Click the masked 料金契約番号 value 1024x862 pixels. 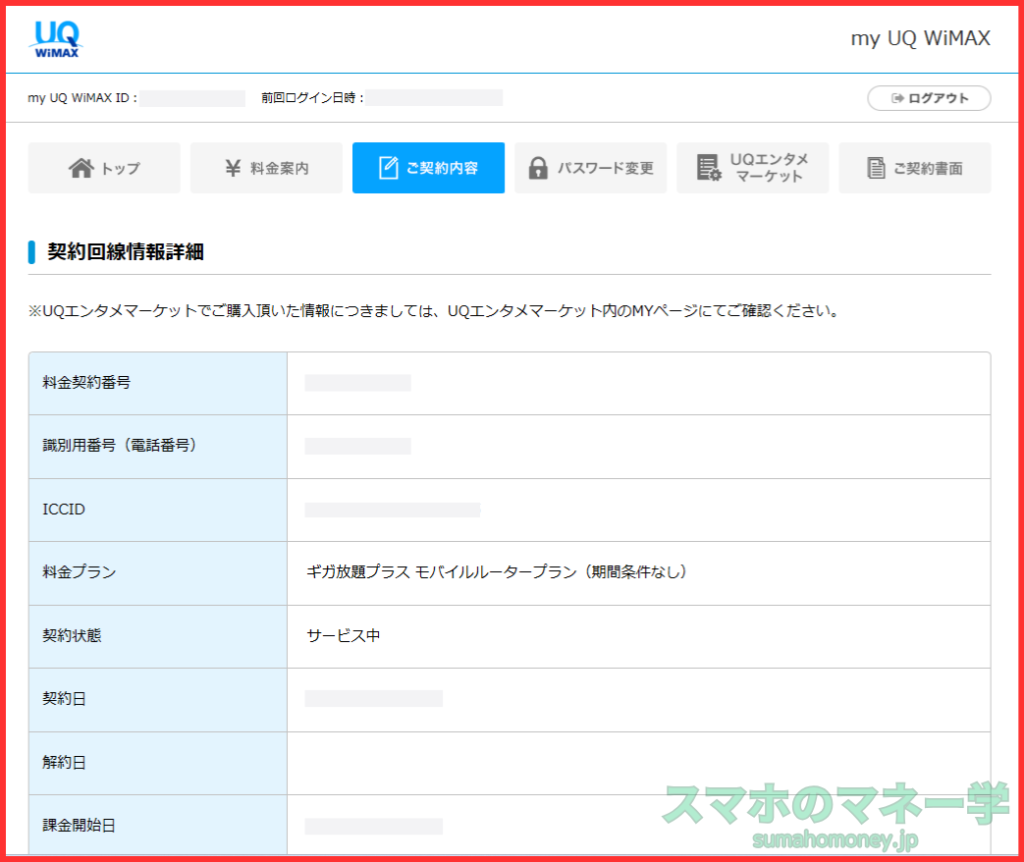tap(358, 383)
